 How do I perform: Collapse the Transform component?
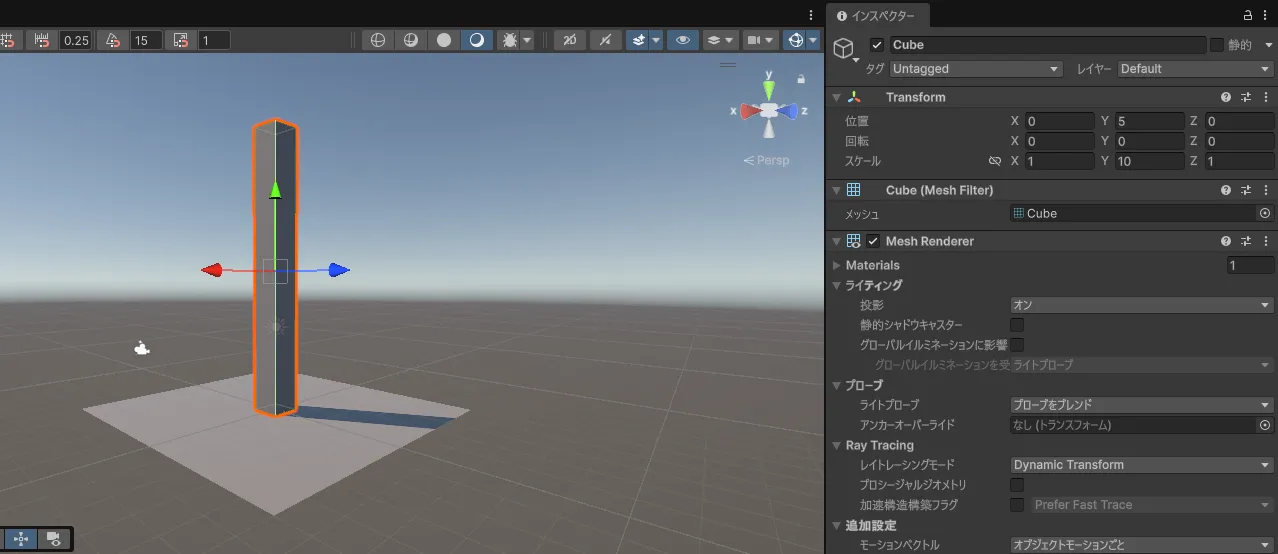[x=836, y=97]
